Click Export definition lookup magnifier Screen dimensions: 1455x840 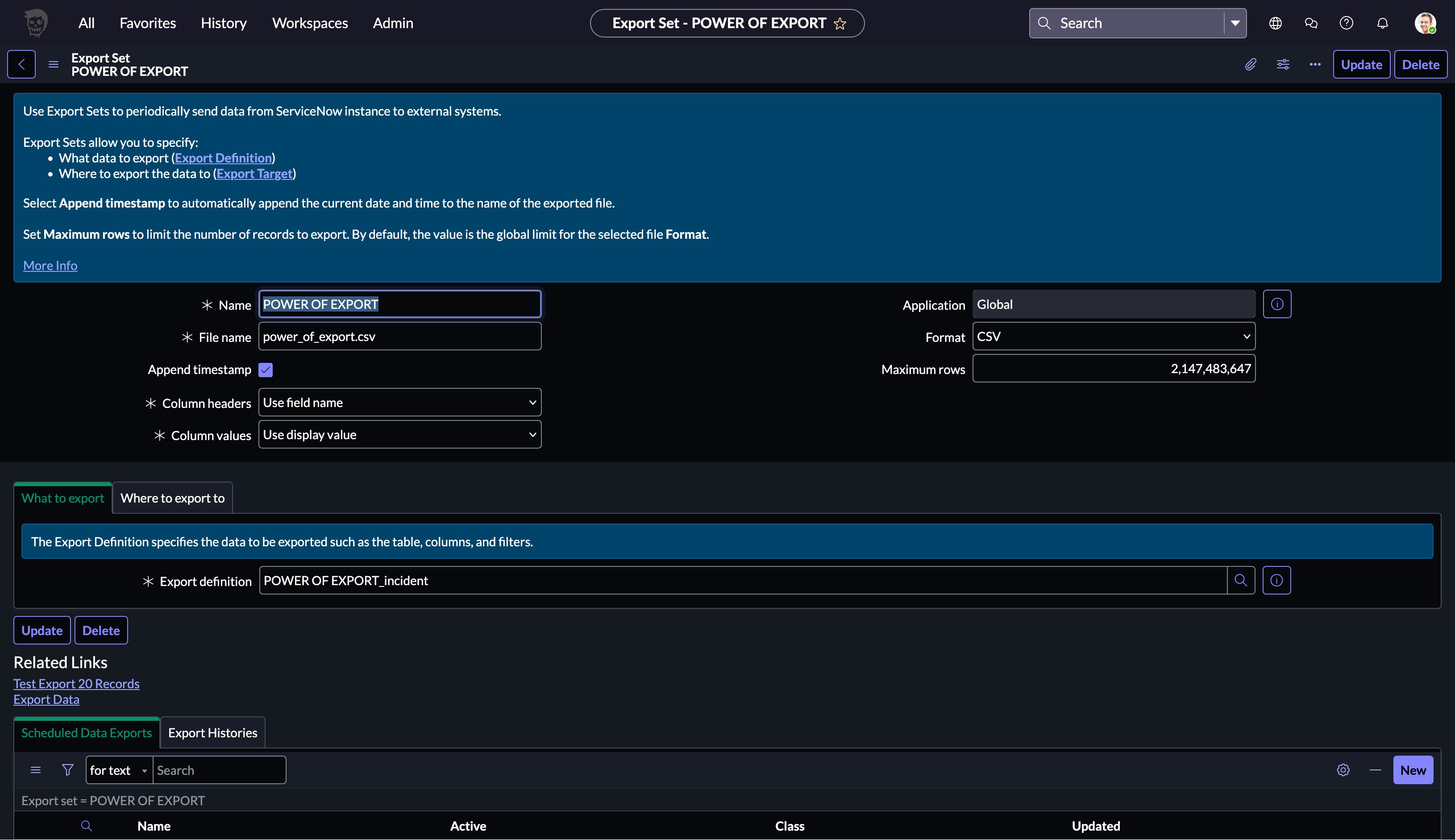click(1240, 580)
